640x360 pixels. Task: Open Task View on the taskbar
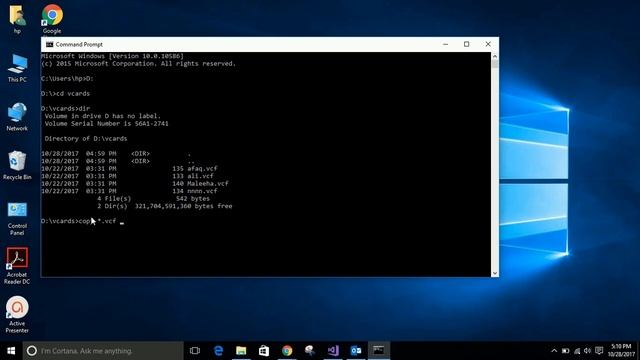click(195, 351)
